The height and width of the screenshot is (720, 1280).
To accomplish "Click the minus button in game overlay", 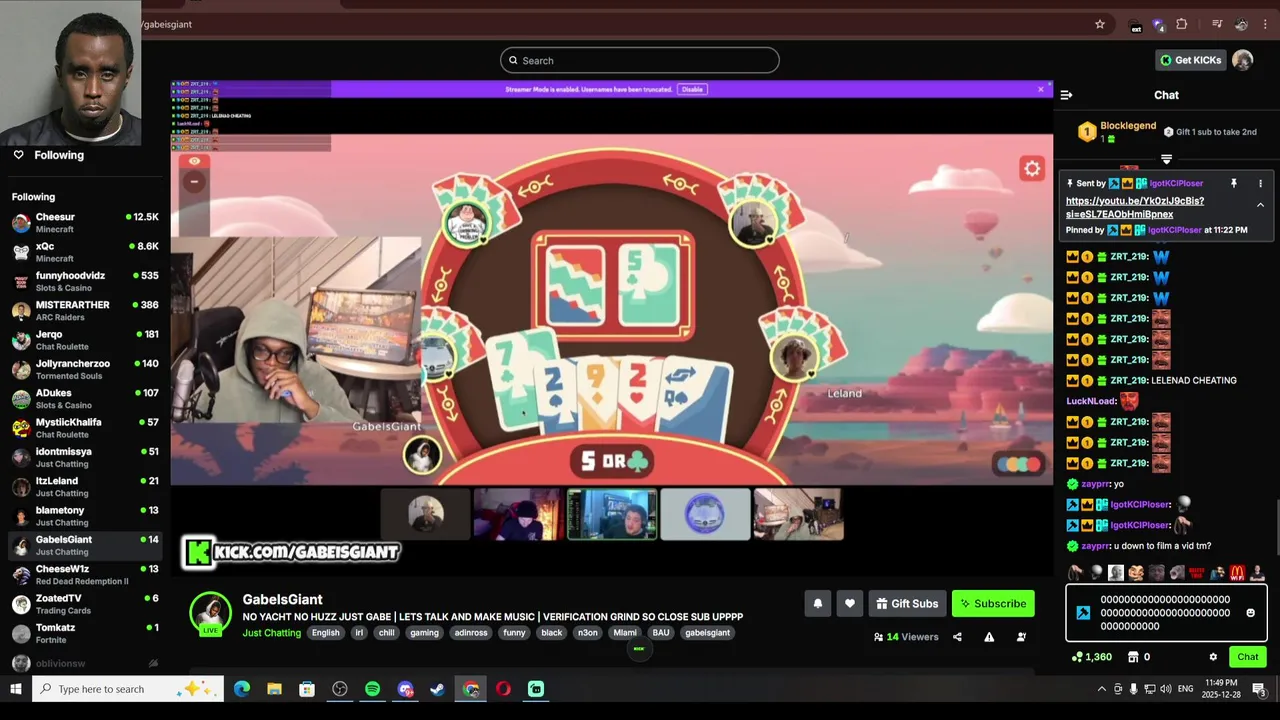I will (195, 181).
